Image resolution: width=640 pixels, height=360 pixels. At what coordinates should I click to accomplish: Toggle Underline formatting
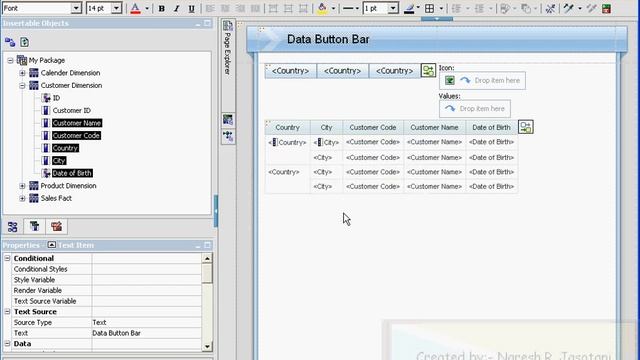191,9
